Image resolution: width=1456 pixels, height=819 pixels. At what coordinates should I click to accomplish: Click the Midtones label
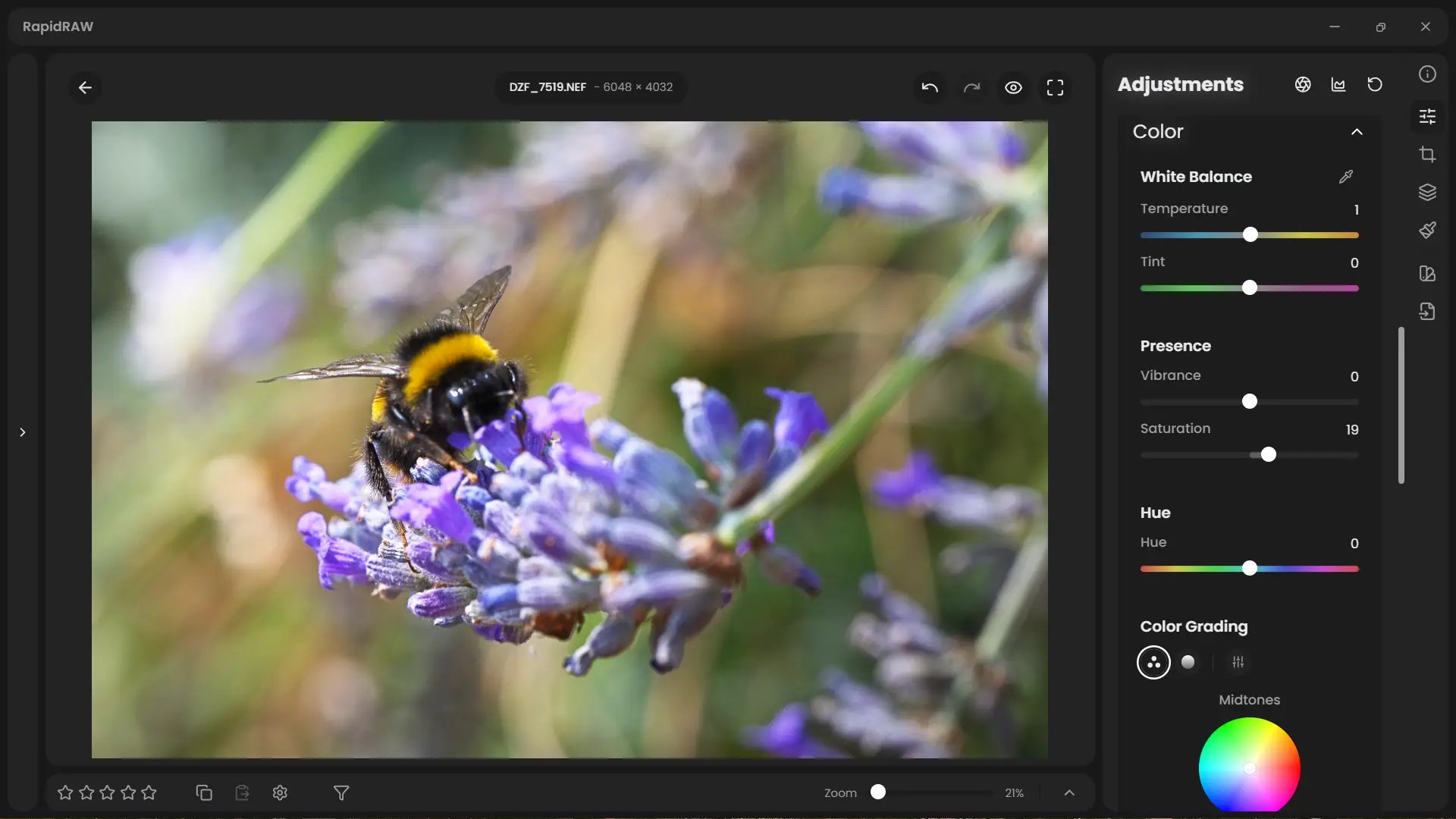click(x=1250, y=700)
